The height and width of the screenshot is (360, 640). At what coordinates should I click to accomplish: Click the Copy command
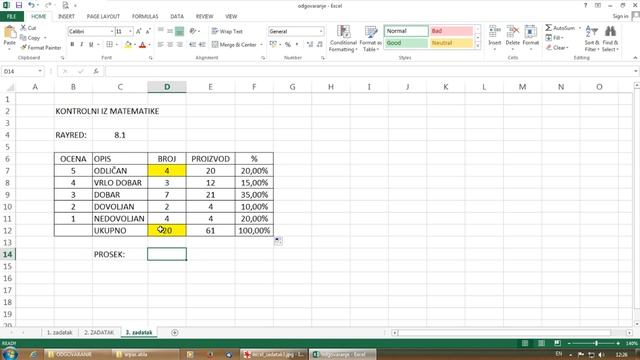click(x=30, y=38)
